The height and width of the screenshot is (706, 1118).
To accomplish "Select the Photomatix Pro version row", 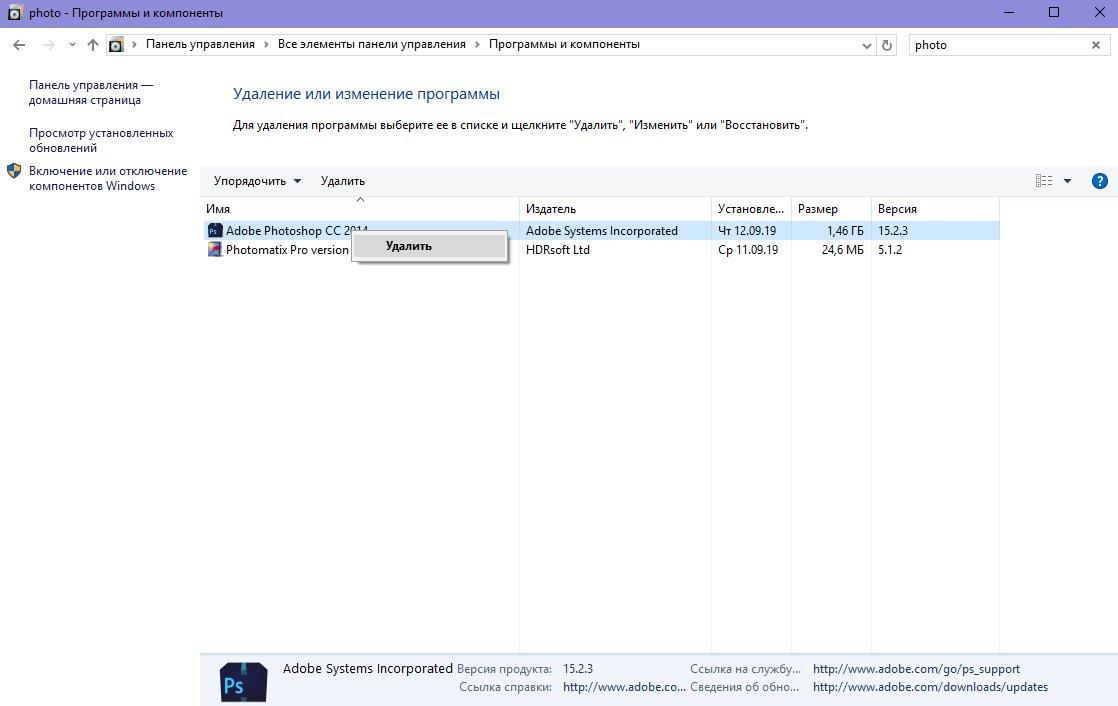I will click(600, 250).
